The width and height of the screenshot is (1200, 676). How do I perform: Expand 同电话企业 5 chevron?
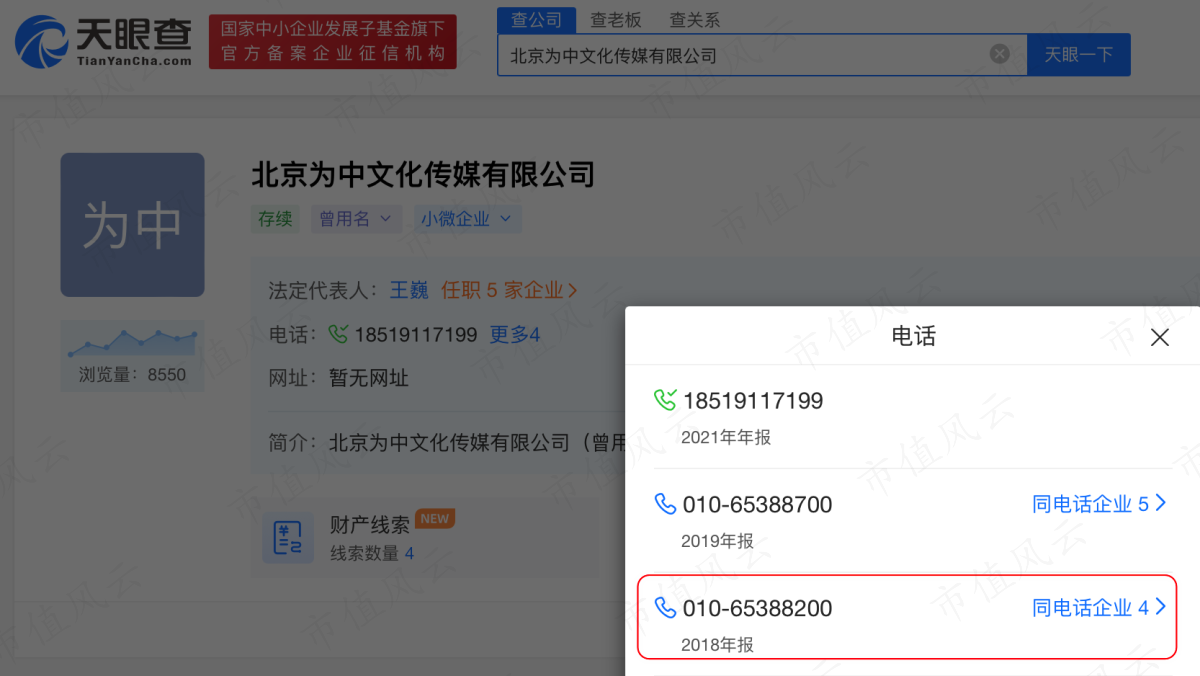[1161, 504]
